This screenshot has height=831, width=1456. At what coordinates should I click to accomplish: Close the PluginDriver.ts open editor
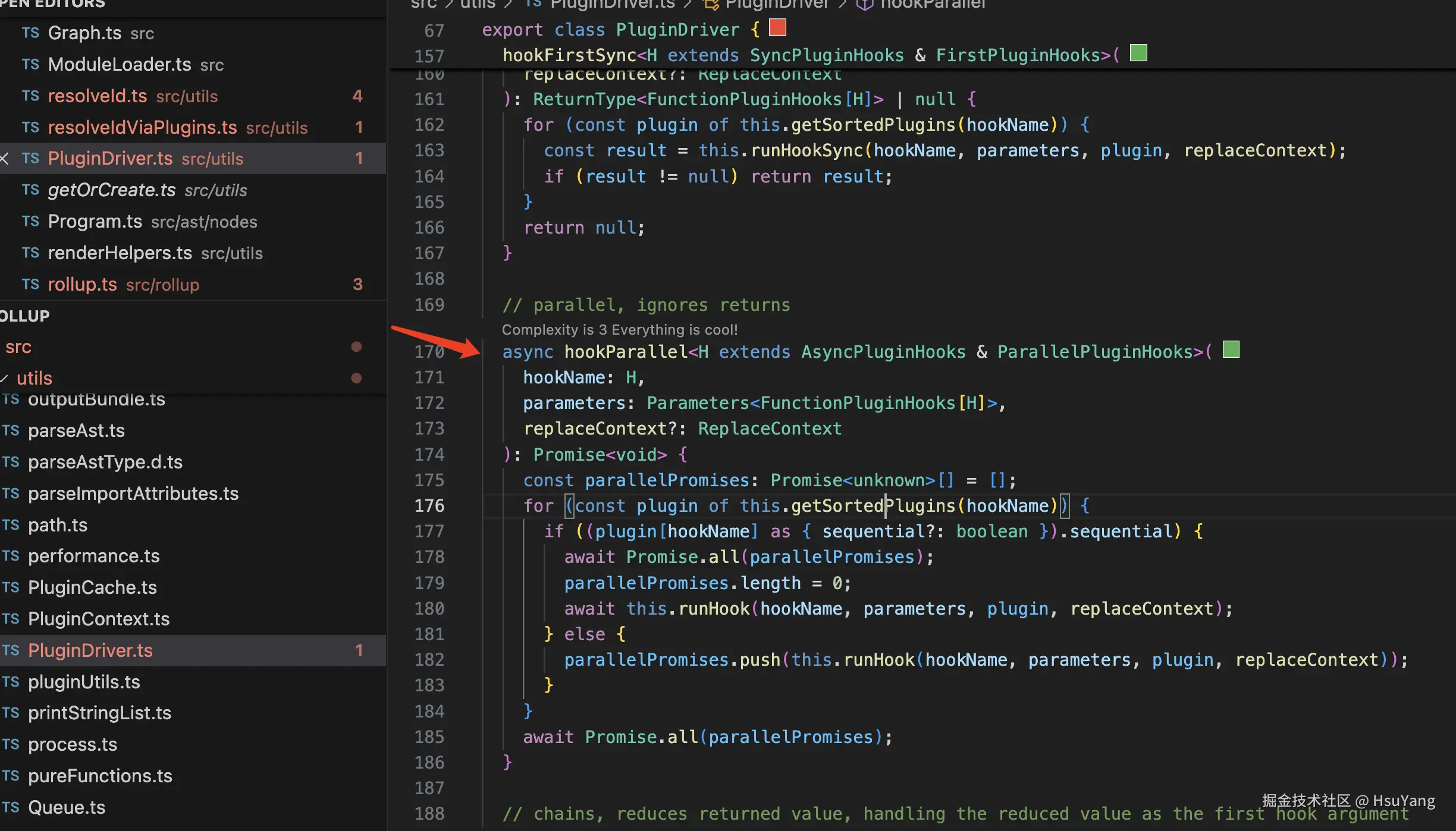tap(5, 158)
